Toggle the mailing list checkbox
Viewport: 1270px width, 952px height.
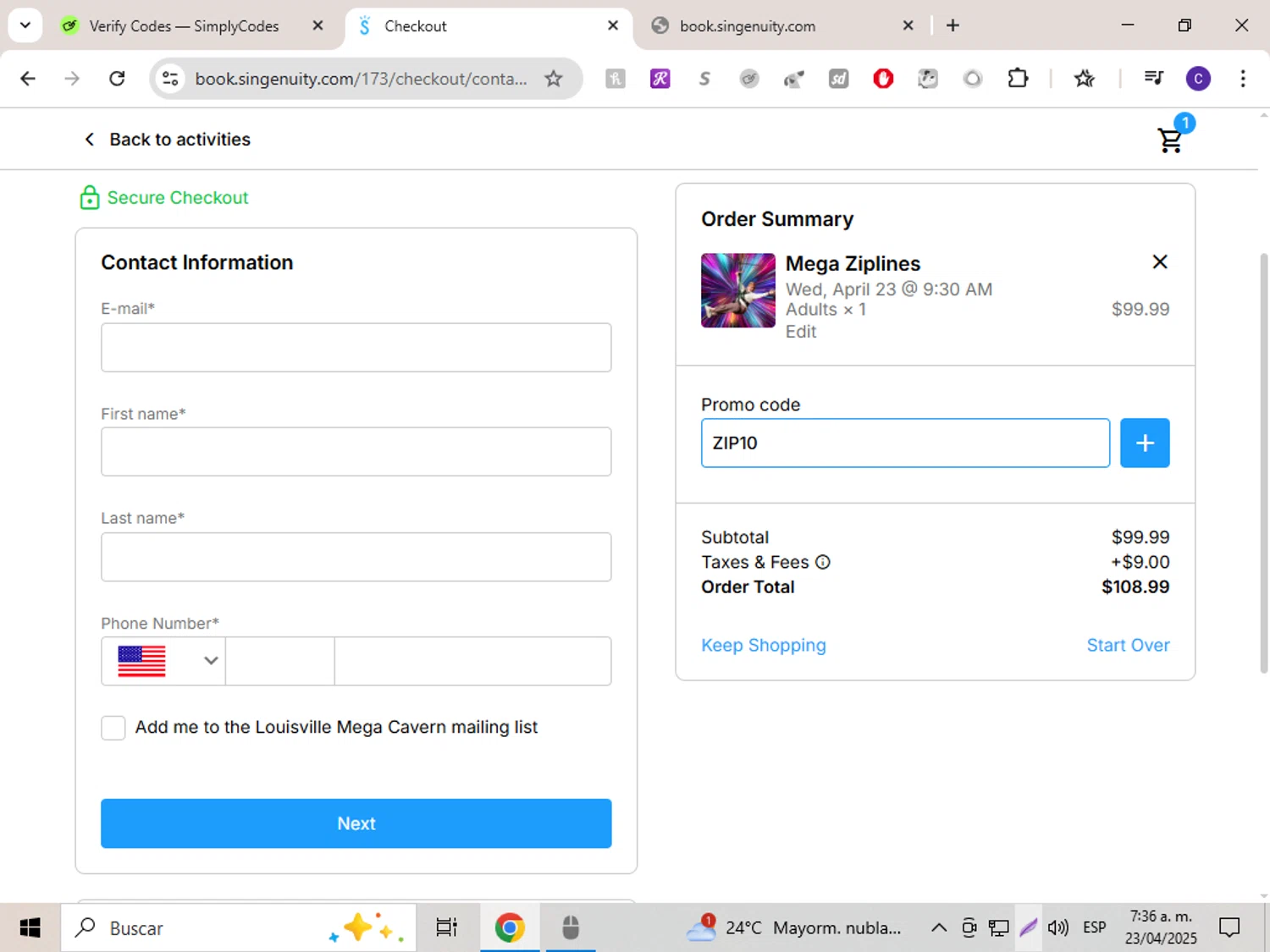[x=113, y=728]
